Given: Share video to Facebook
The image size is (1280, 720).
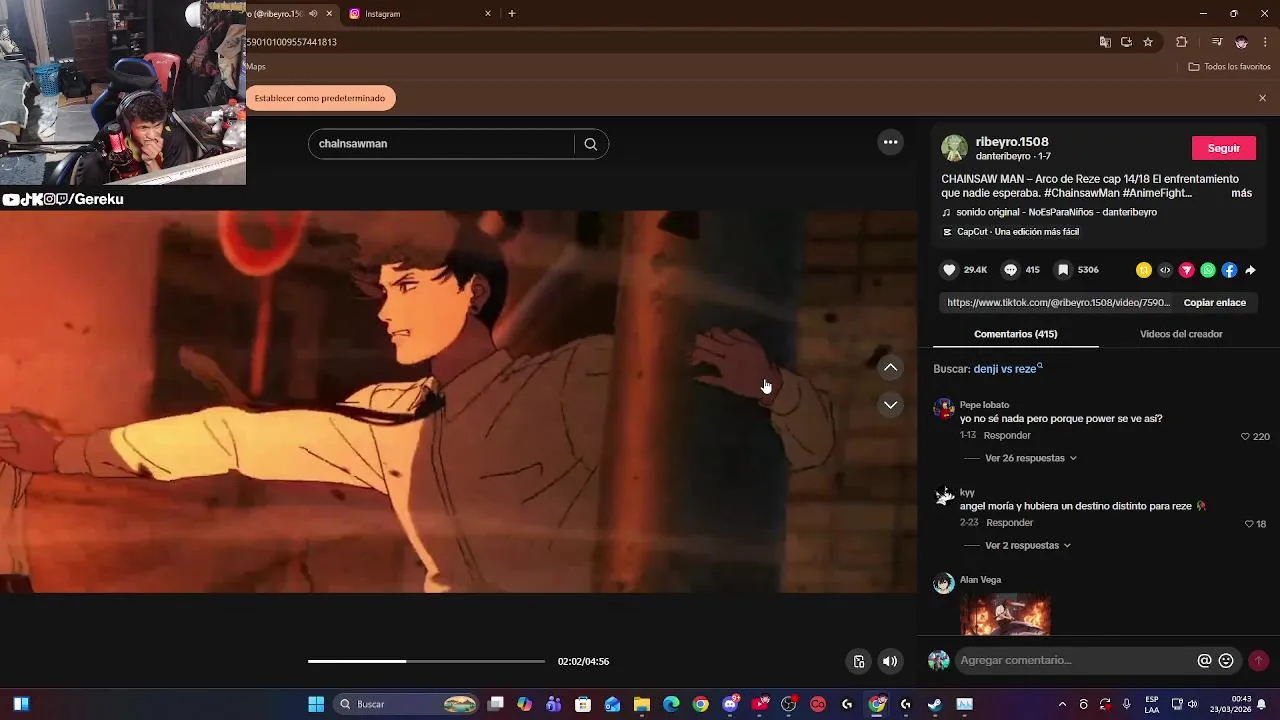Looking at the screenshot, I should point(1229,270).
